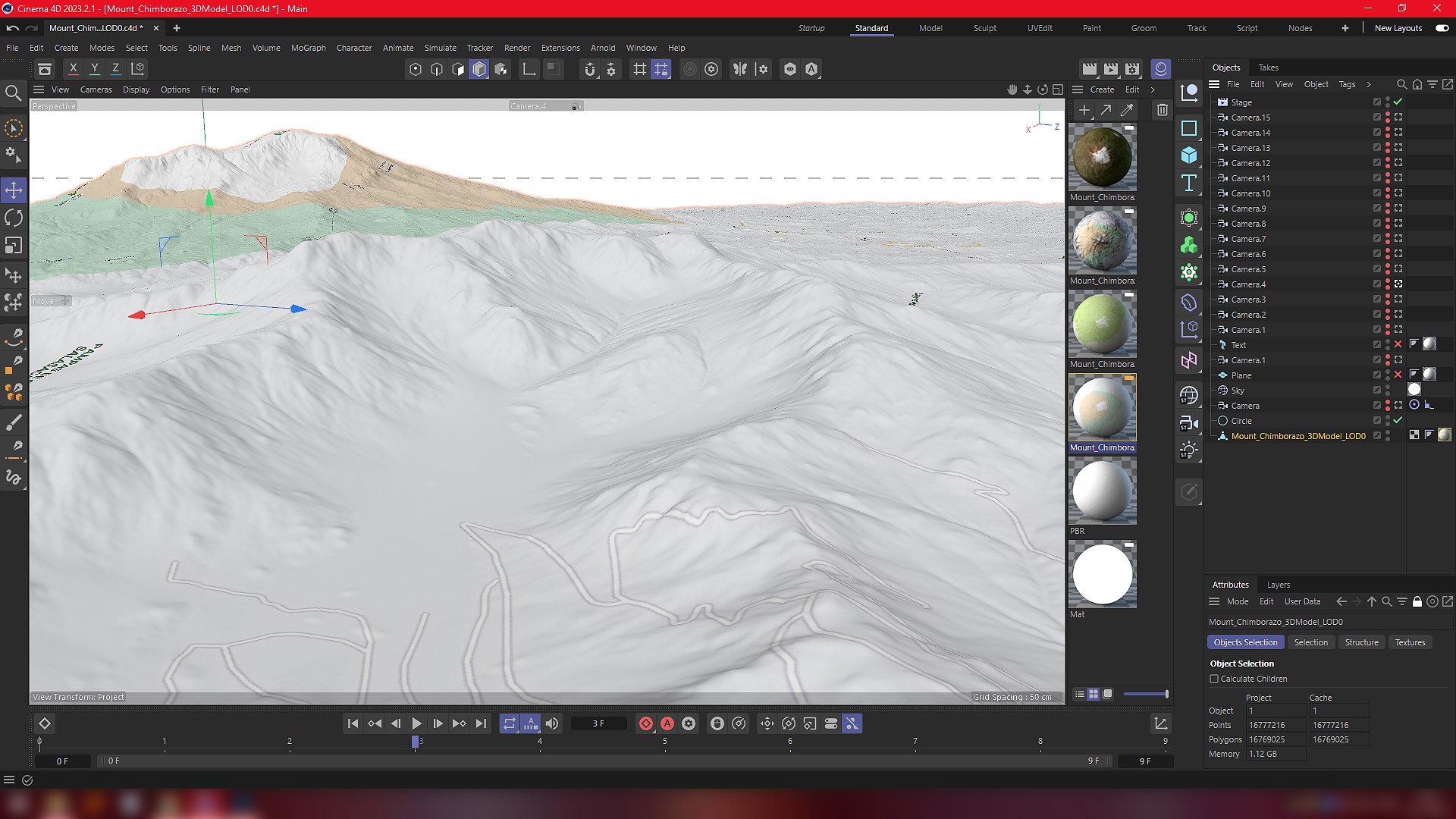
Task: Select Model mode cube icon
Action: (x=479, y=69)
